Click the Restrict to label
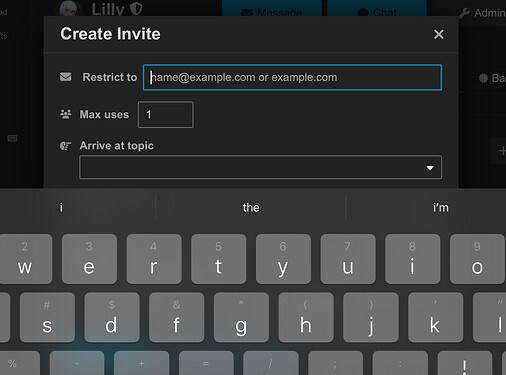506x375 pixels. pos(110,77)
